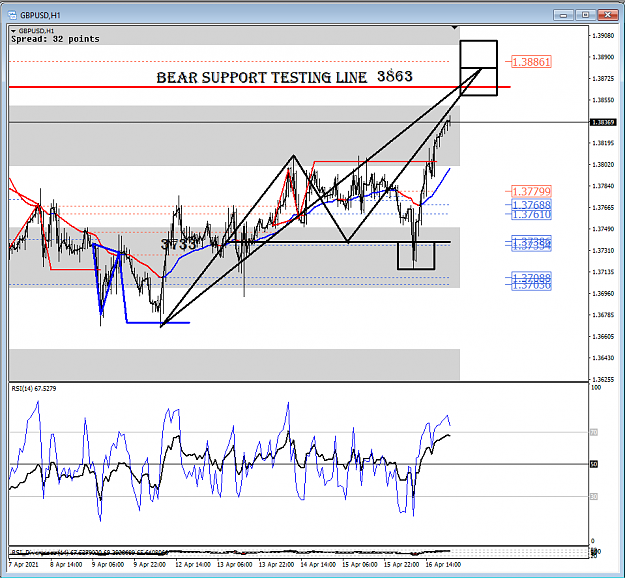The height and width of the screenshot is (579, 625).
Task: Click the 1.37840 price axis value
Action: 603,186
